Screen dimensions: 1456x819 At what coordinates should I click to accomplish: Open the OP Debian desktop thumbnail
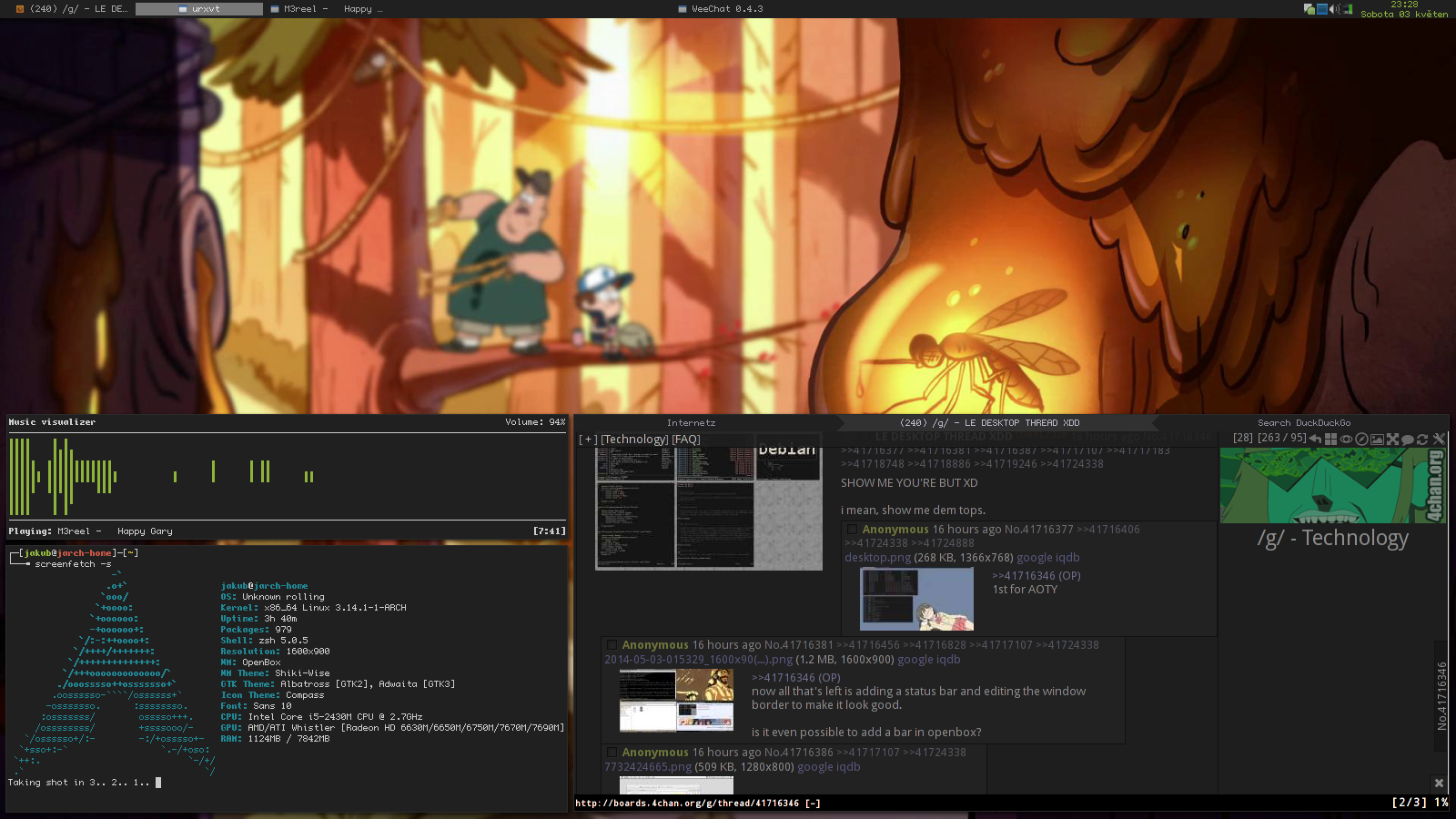pyautogui.click(x=709, y=507)
